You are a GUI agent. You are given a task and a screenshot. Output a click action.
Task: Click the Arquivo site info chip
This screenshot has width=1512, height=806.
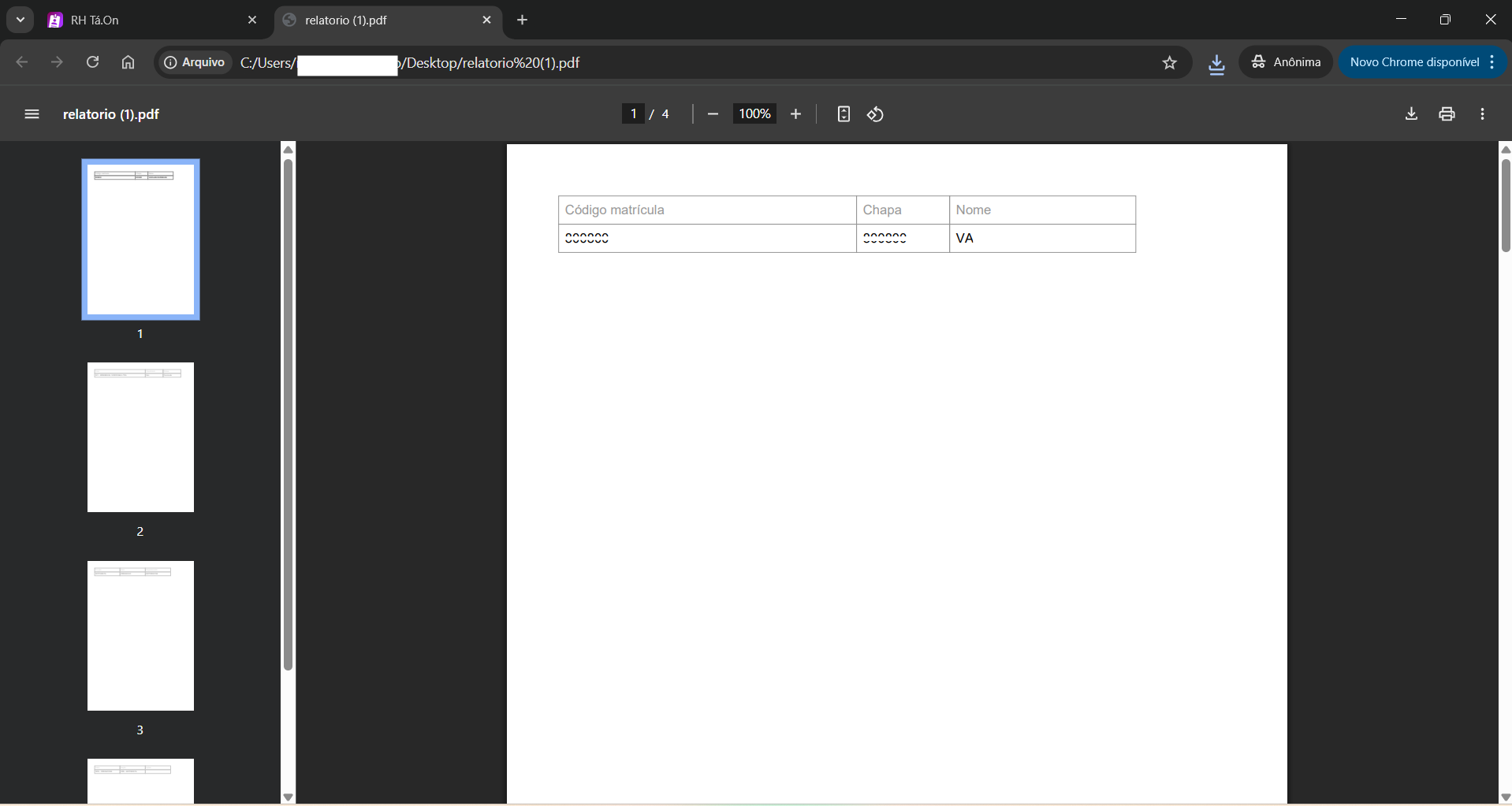(195, 62)
